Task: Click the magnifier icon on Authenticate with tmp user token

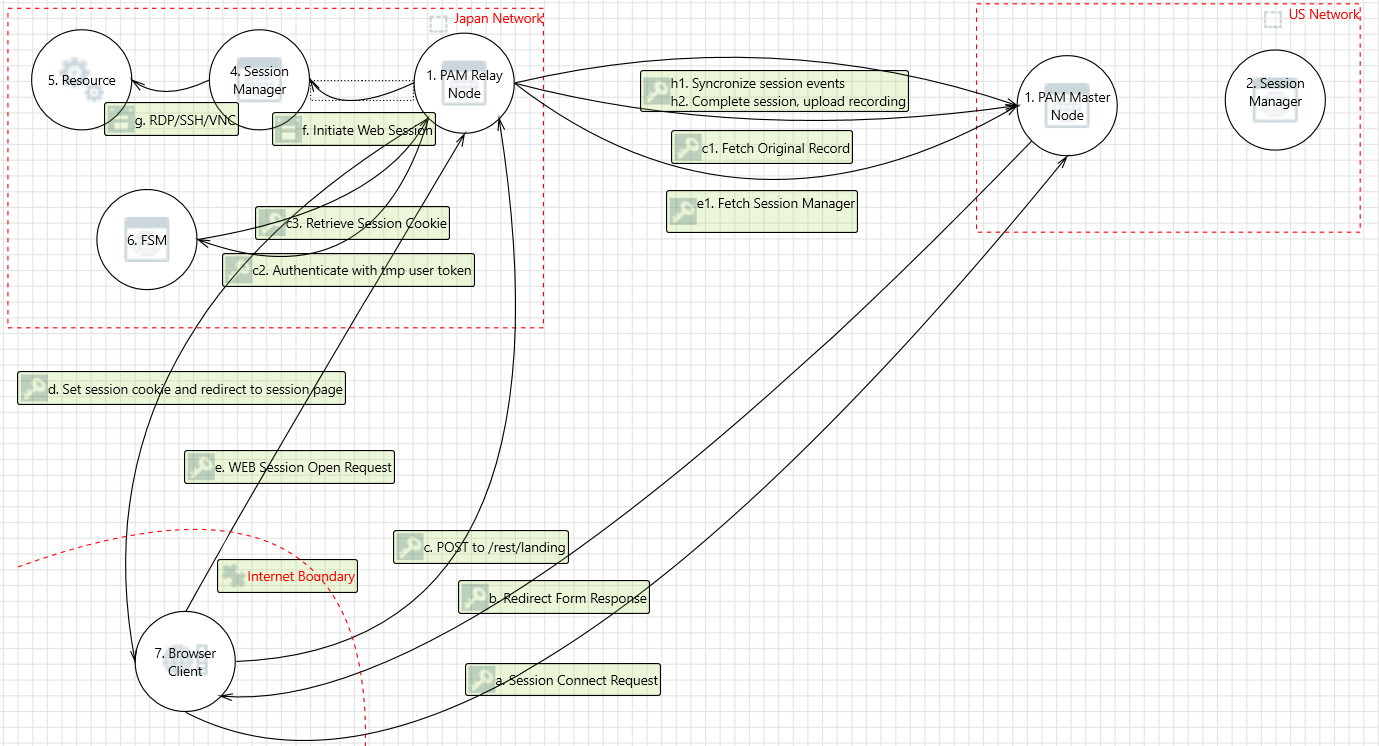Action: [x=238, y=269]
